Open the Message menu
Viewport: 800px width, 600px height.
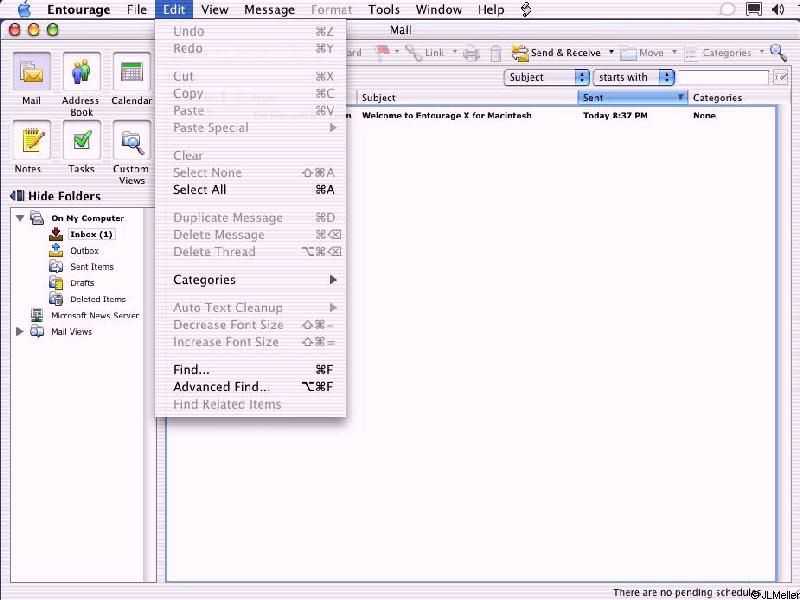click(269, 9)
